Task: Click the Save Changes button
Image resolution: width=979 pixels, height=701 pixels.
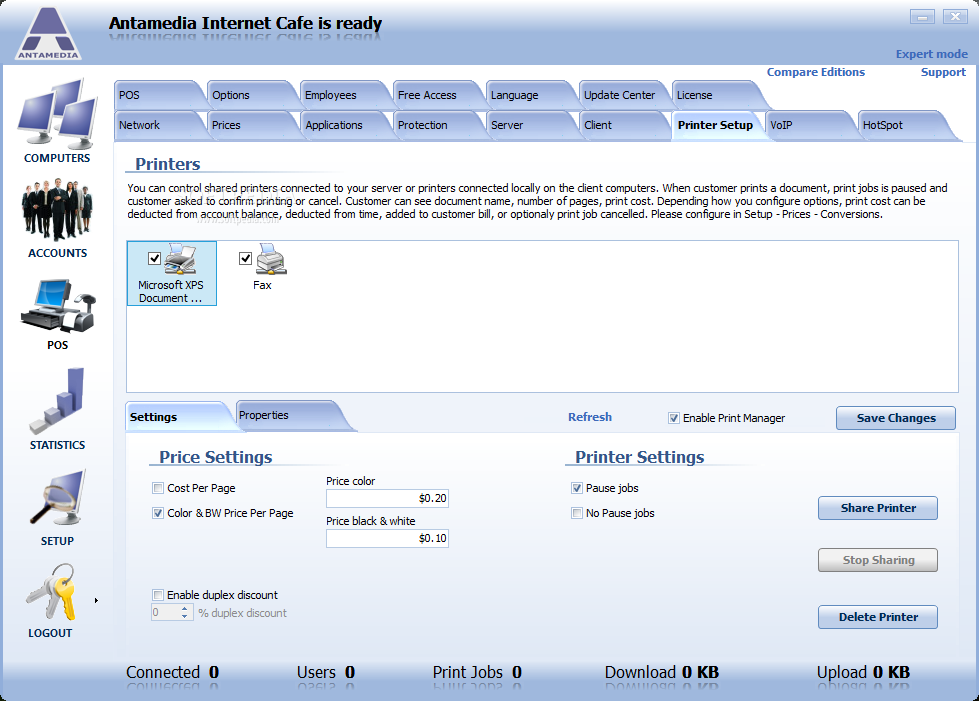Action: [x=896, y=418]
